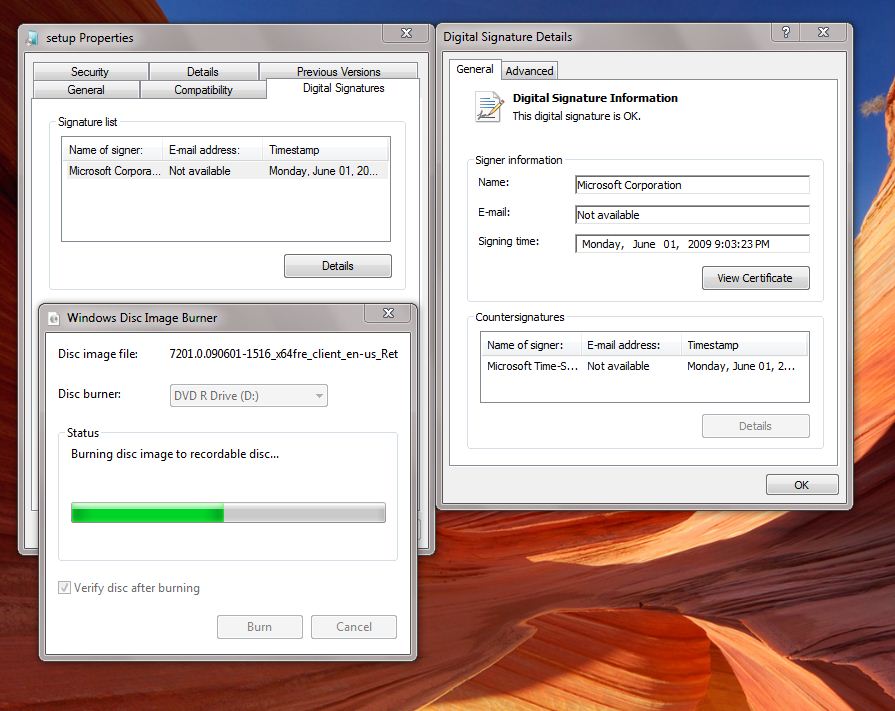Click the setup Properties title bar icon
The height and width of the screenshot is (711, 895).
coord(33,38)
